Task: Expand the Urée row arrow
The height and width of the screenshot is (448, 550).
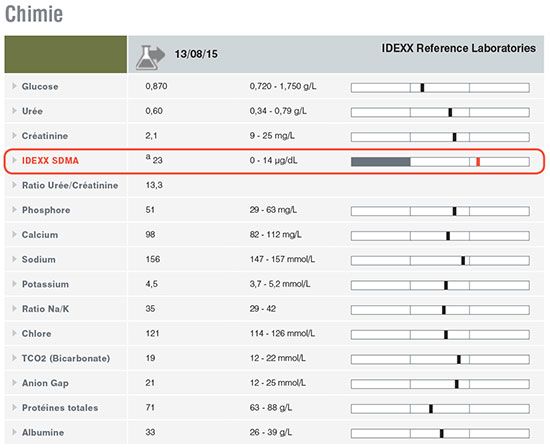Action: [x=14, y=111]
